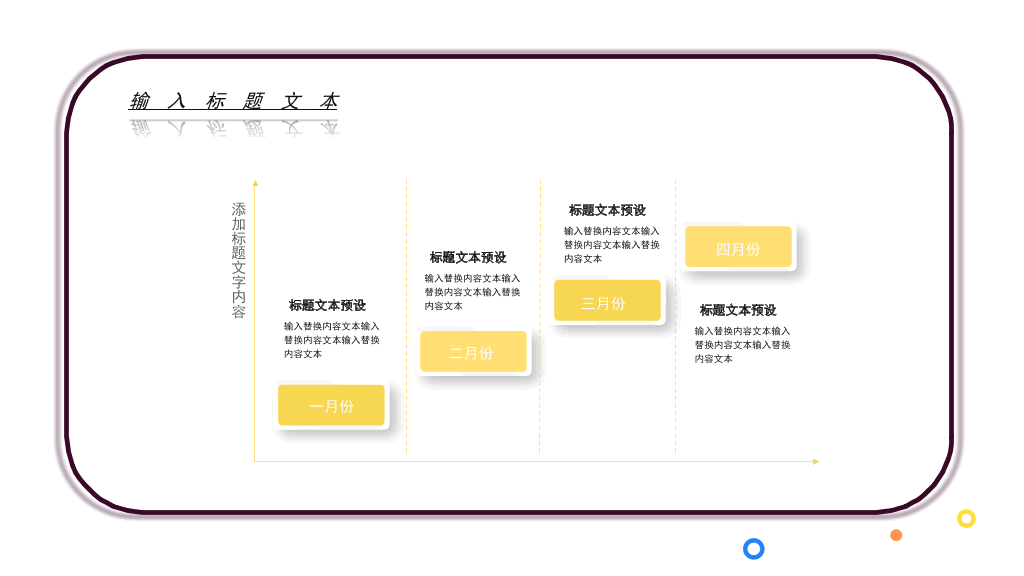Click the 二月份 yellow button
The image size is (1024, 576).
[x=473, y=352]
